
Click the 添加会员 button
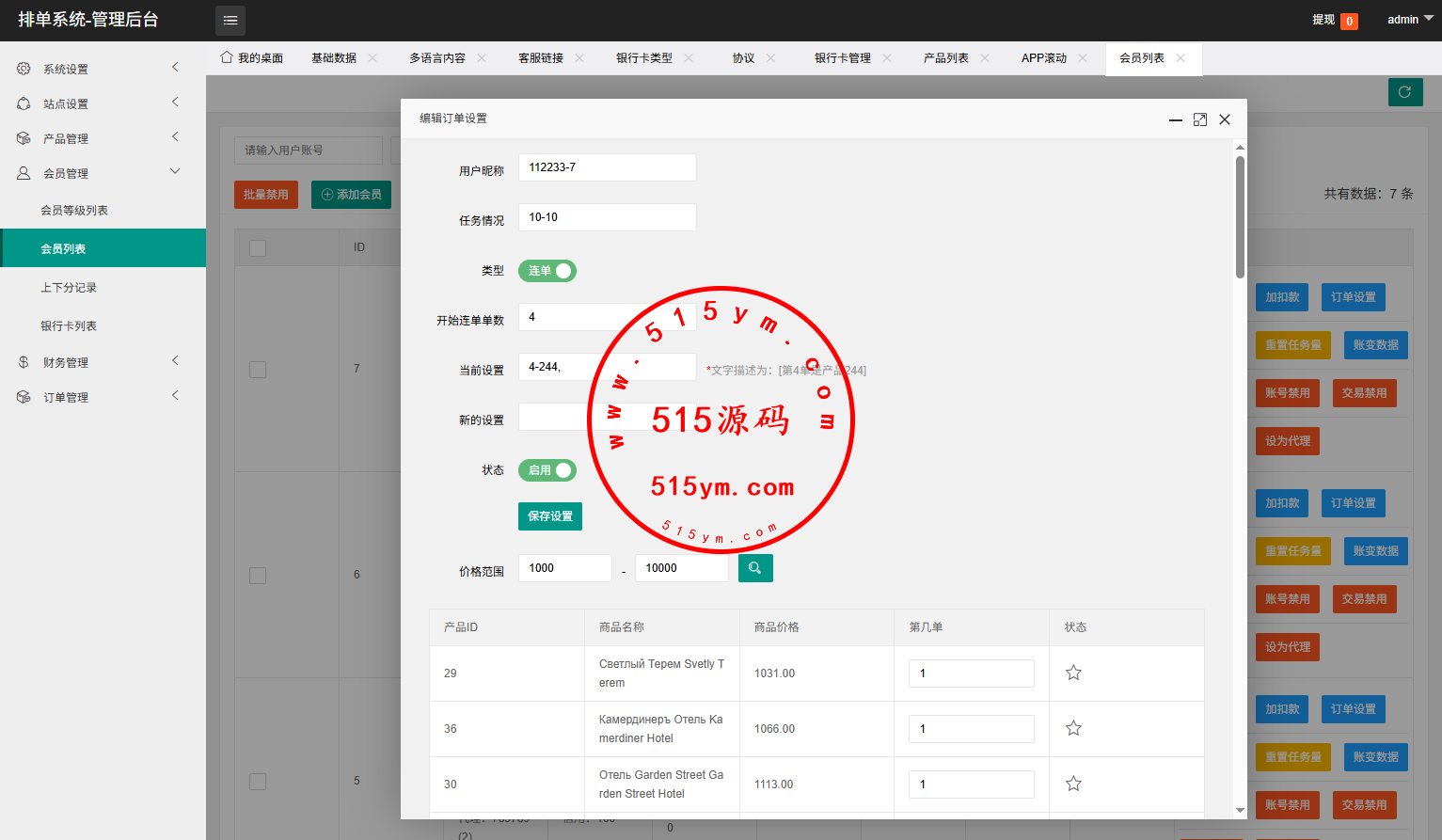pos(351,195)
